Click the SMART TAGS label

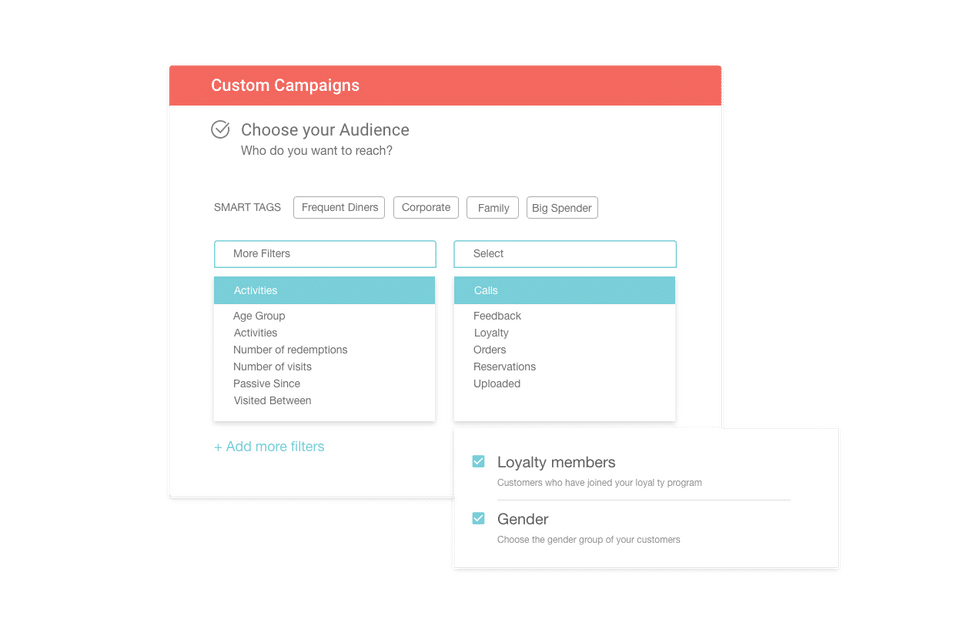[x=247, y=208]
